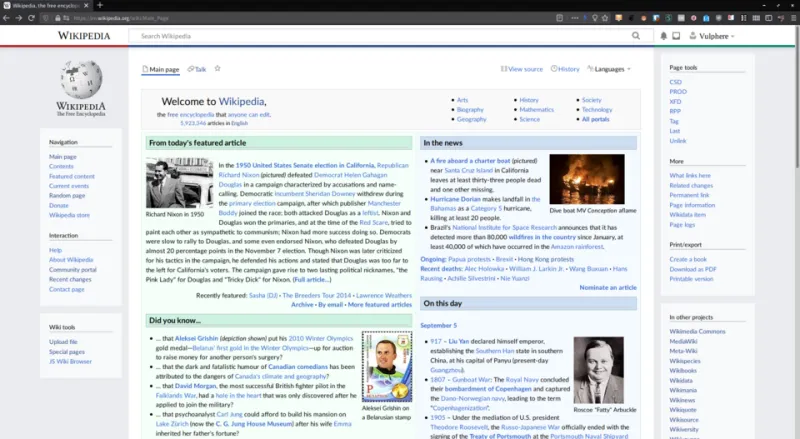Open the page actions three-dots menu
The width and height of the screenshot is (800, 439).
pyautogui.click(x=575, y=18)
